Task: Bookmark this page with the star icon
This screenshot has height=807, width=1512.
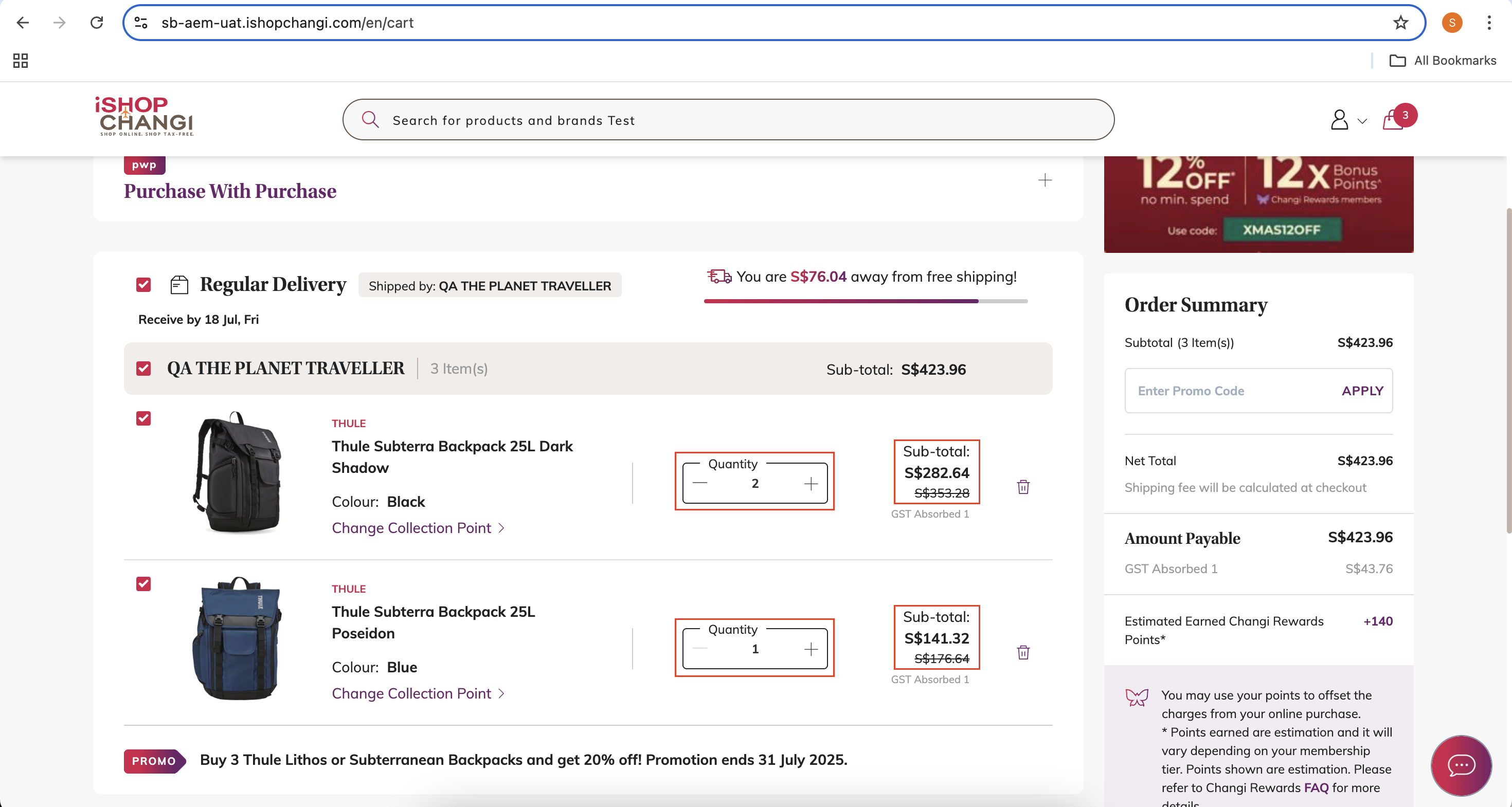Action: [x=1400, y=22]
